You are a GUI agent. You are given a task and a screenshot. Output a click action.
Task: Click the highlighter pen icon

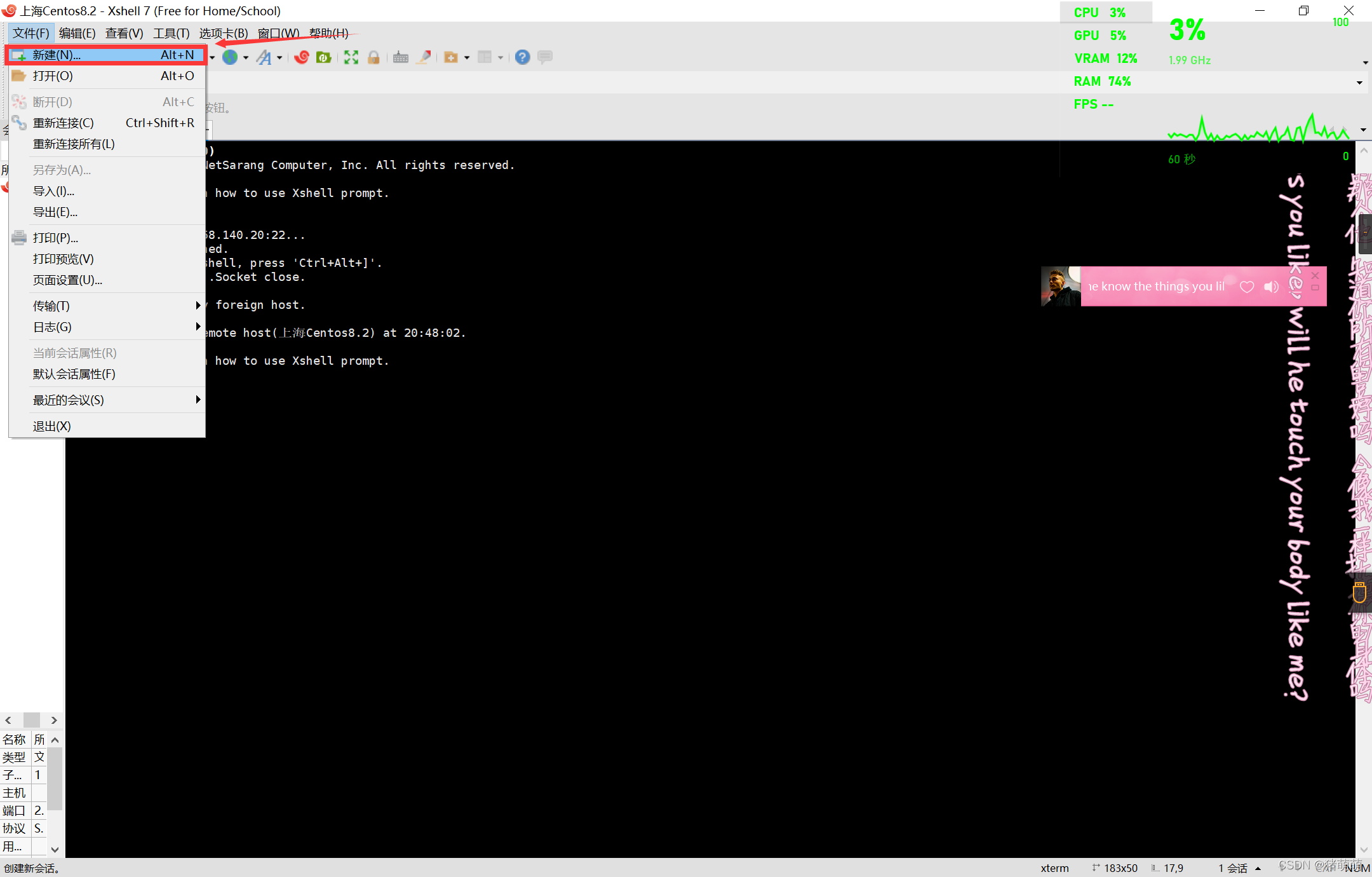pos(424,58)
